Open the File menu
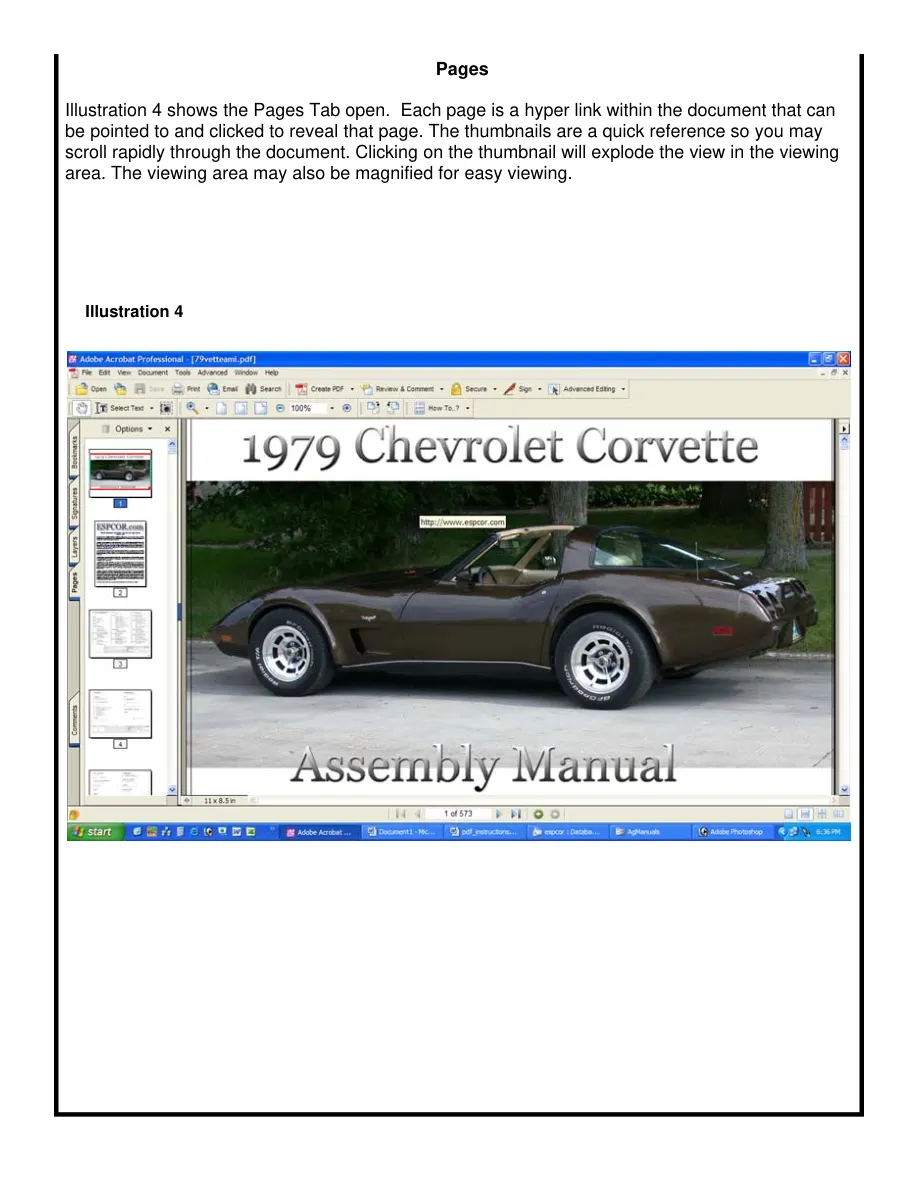This screenshot has height=1188, width=918. coord(87,373)
